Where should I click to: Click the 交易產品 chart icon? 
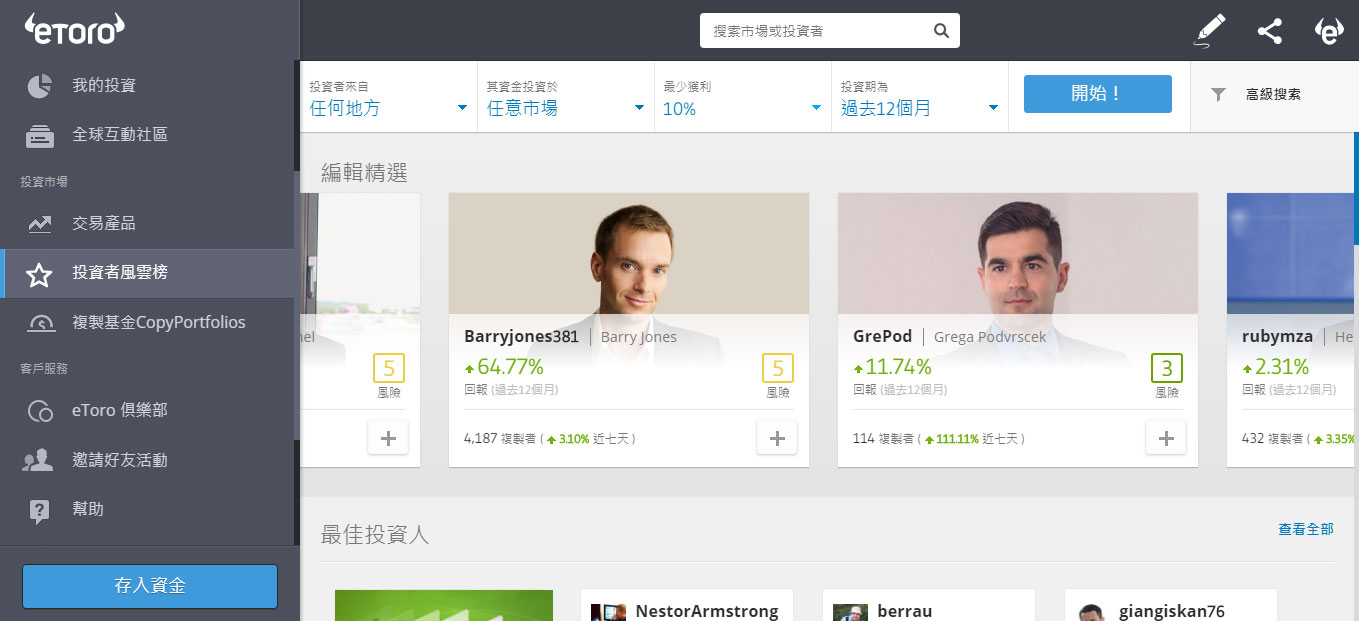[x=39, y=224]
